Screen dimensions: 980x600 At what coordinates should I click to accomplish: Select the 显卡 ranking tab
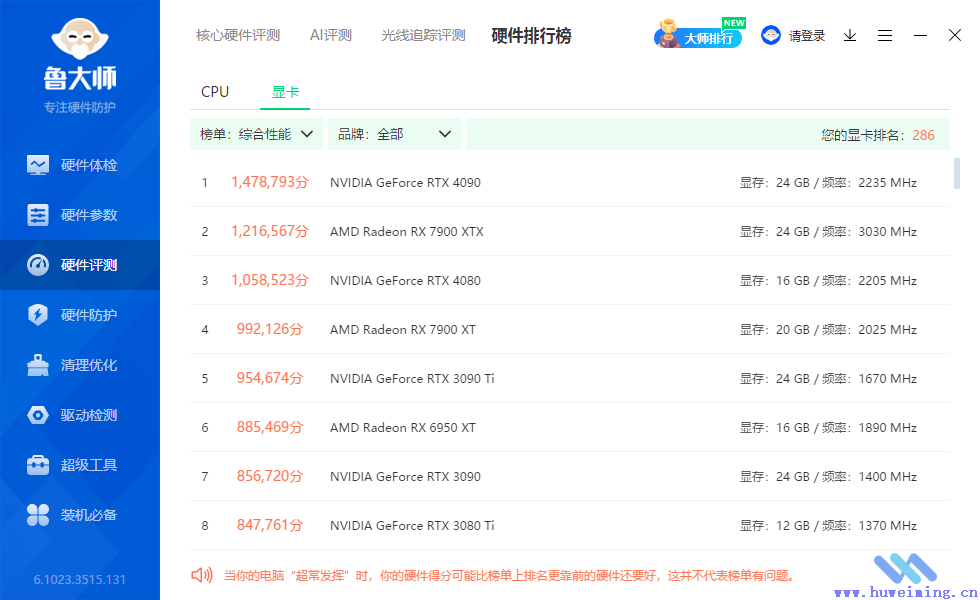click(285, 92)
